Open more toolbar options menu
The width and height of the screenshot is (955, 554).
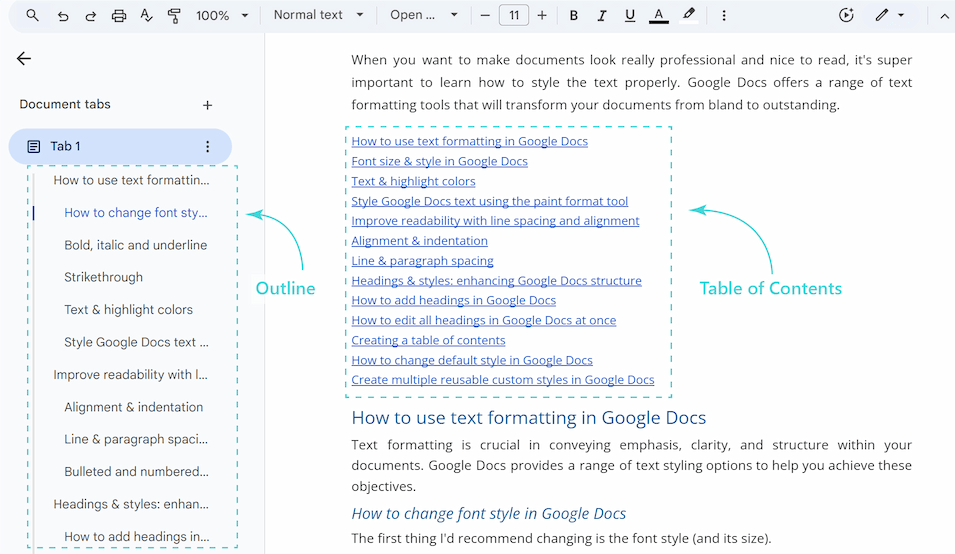coord(724,16)
